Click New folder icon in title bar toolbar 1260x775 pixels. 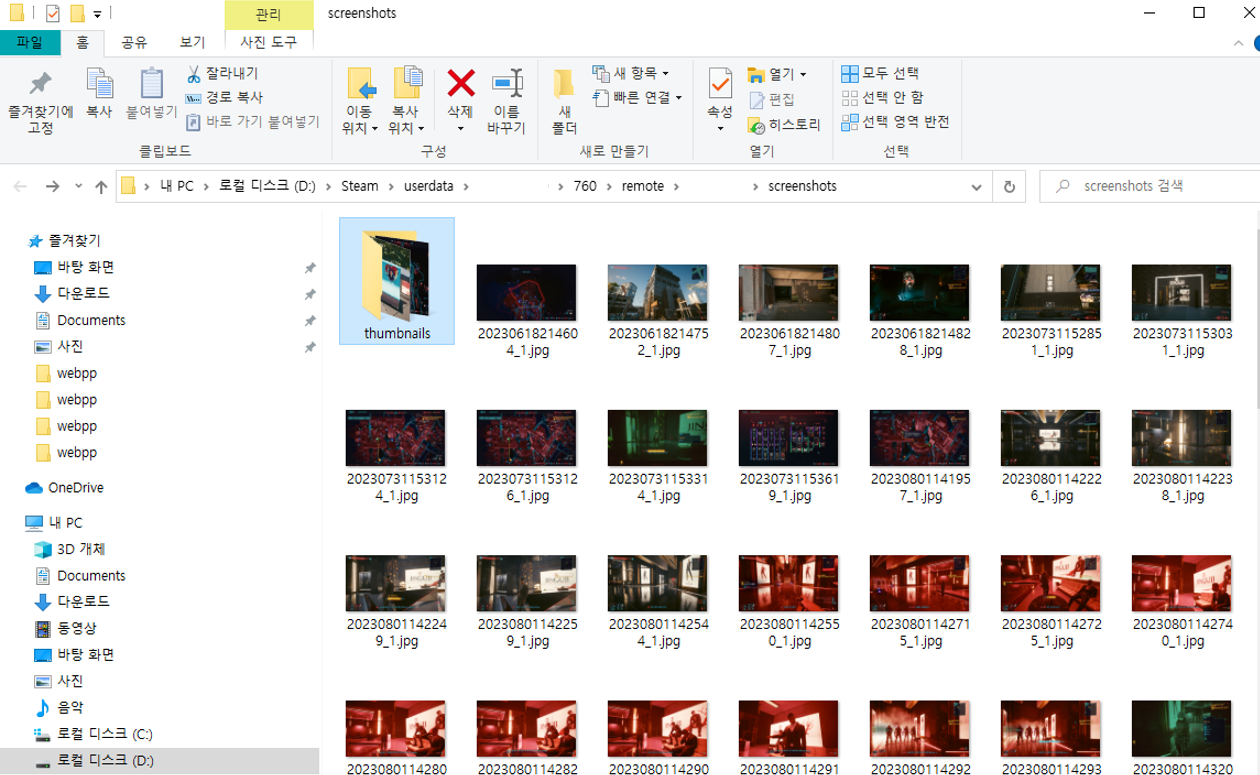(77, 13)
